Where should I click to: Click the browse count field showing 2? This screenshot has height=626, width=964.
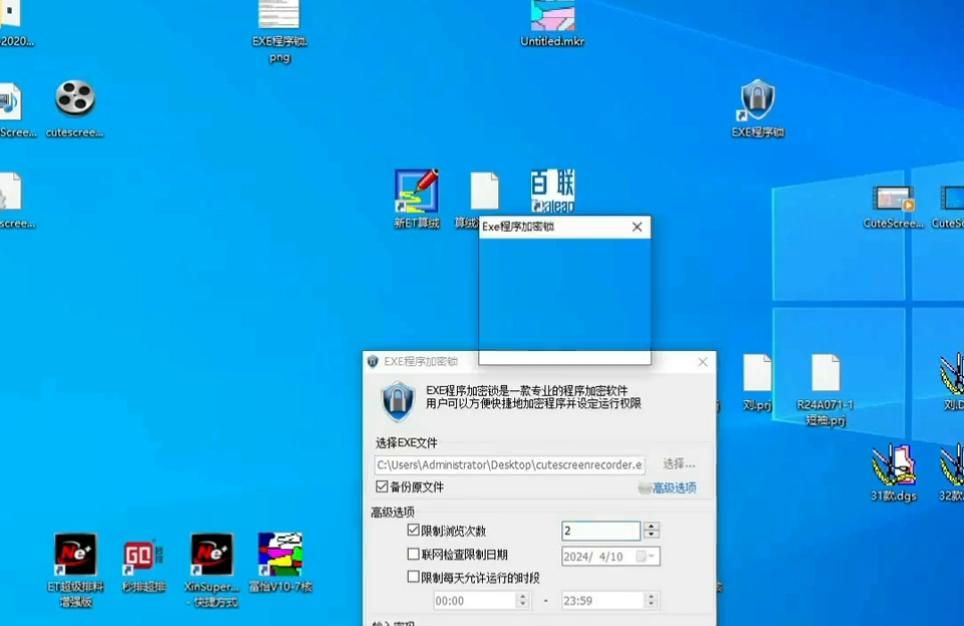[x=601, y=530]
